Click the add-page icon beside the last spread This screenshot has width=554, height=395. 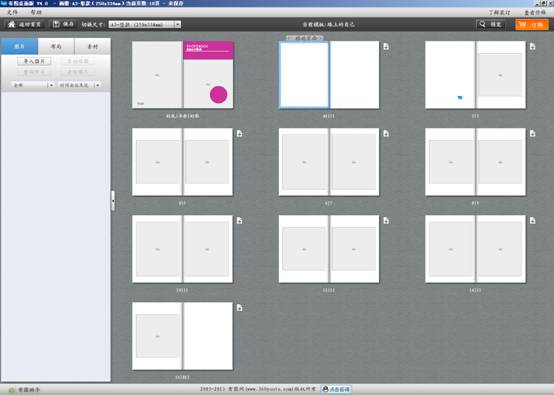pos(240,307)
